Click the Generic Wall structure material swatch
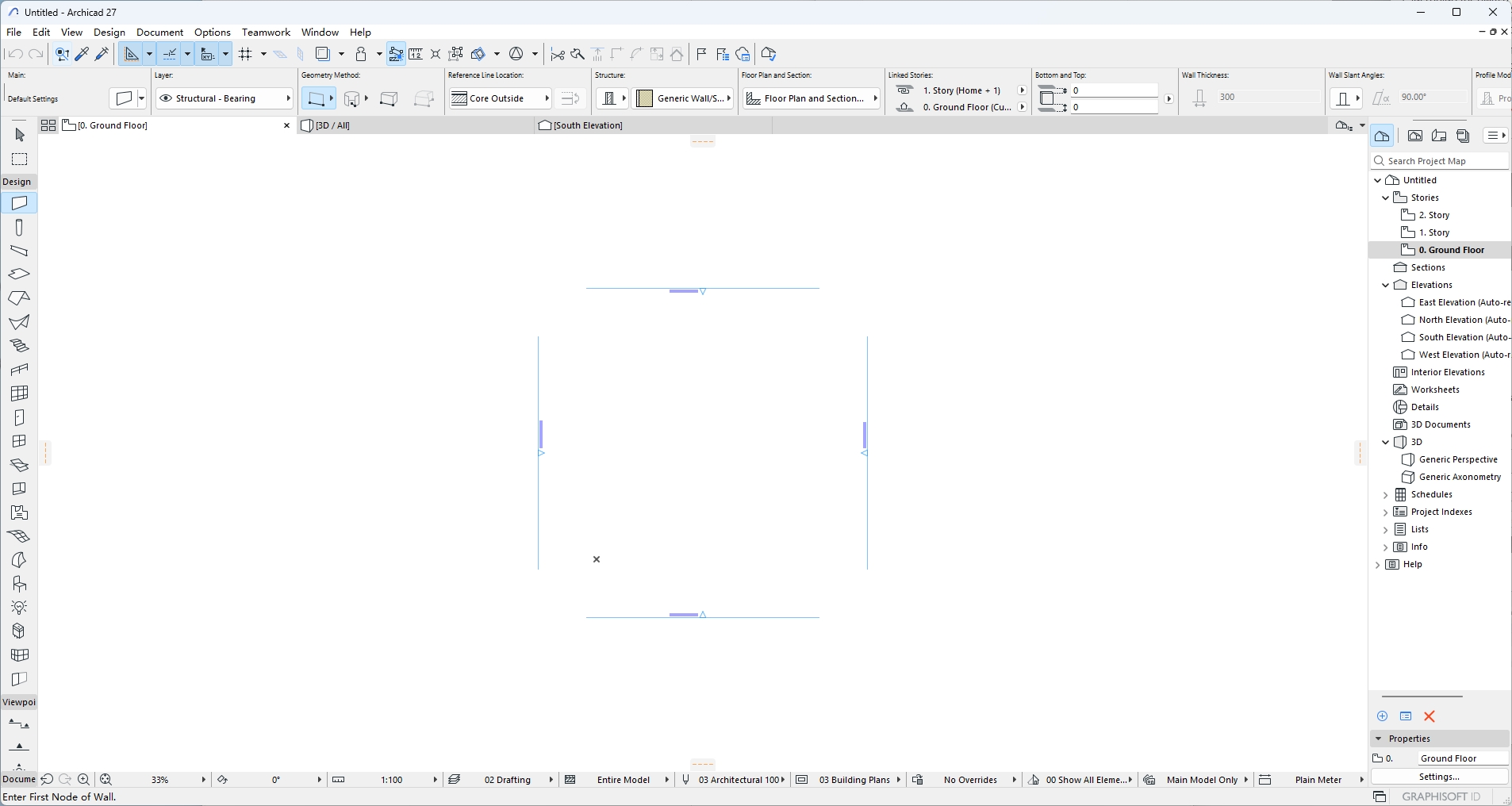The width and height of the screenshot is (1512, 806). (x=645, y=98)
